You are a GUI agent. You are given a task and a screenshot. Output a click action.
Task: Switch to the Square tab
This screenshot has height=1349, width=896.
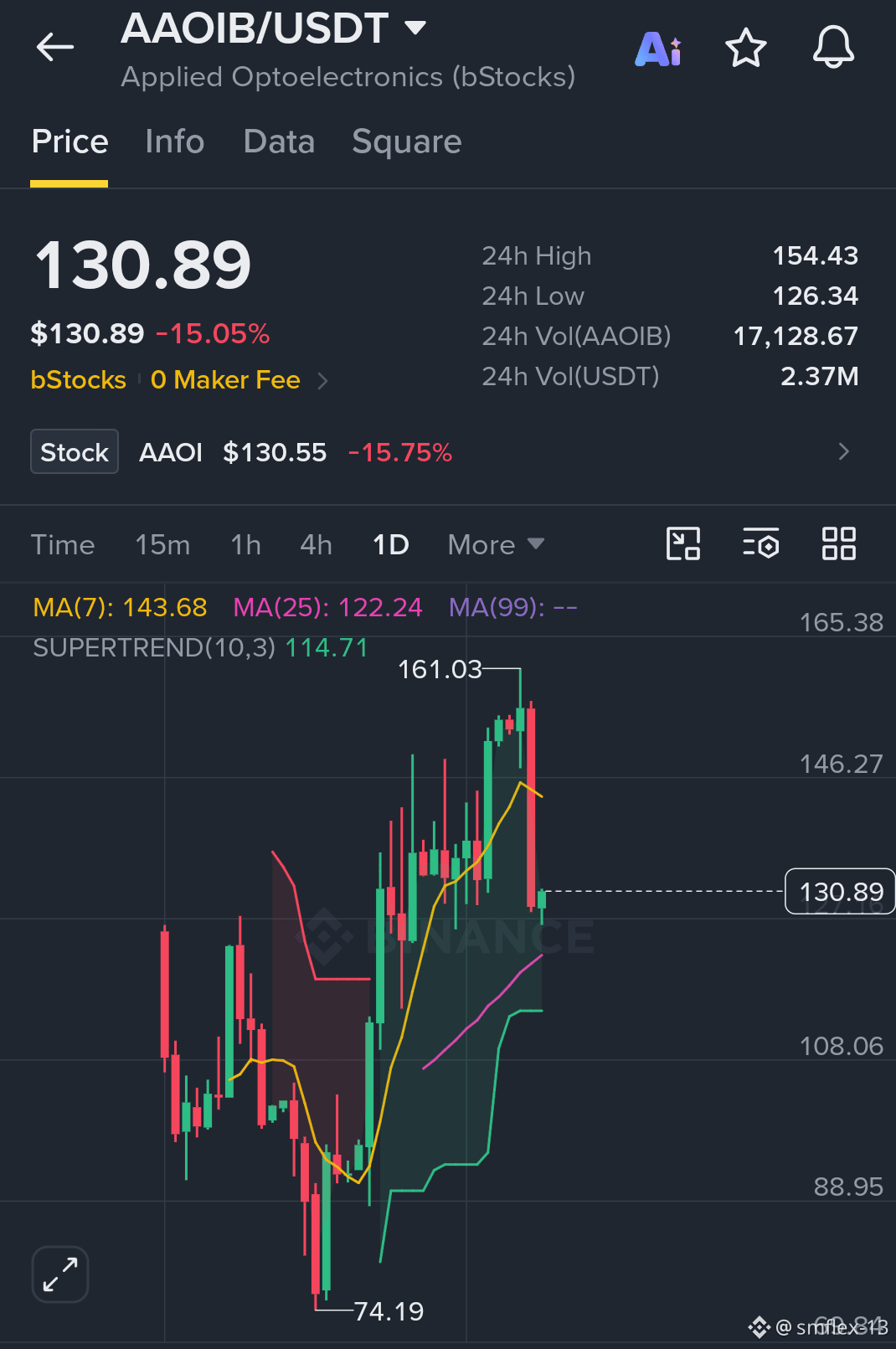coord(406,142)
